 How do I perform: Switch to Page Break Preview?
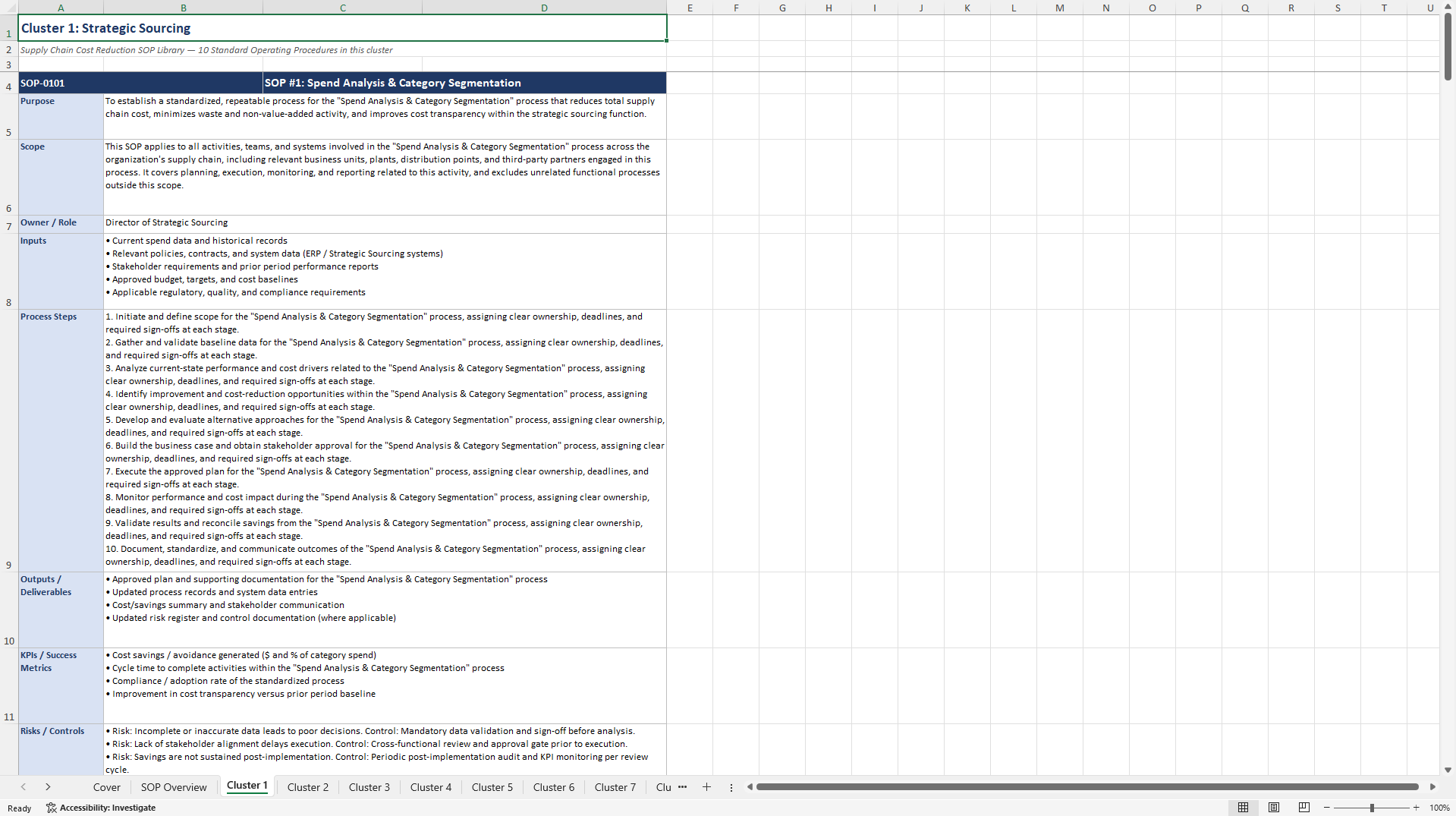tap(1304, 808)
